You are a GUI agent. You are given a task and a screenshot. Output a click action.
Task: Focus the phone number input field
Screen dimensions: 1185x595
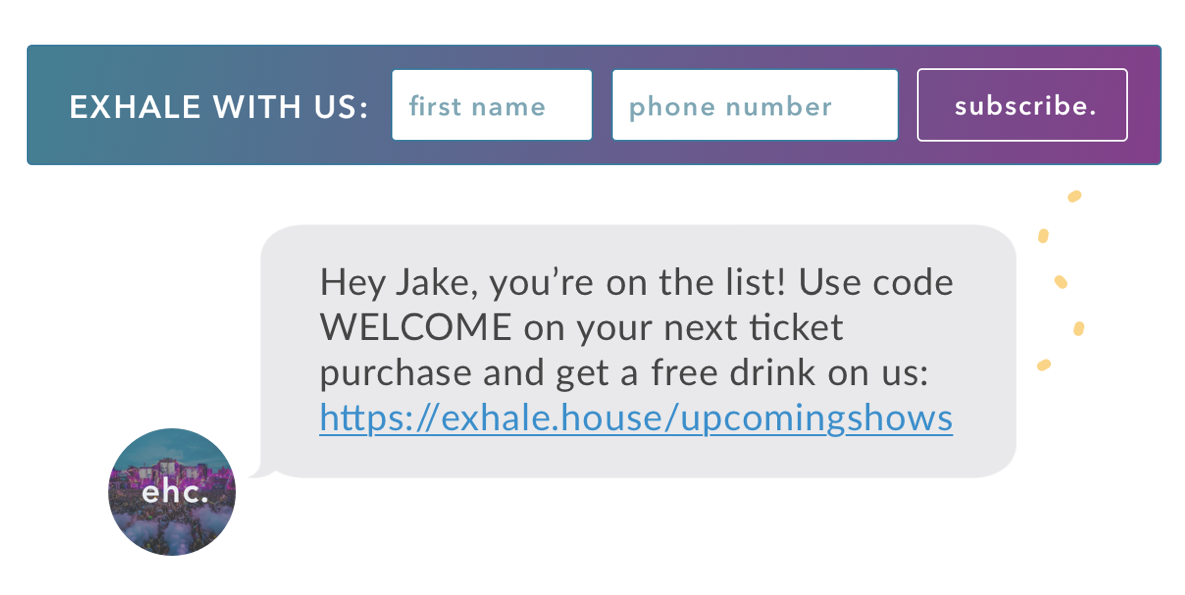click(x=755, y=105)
